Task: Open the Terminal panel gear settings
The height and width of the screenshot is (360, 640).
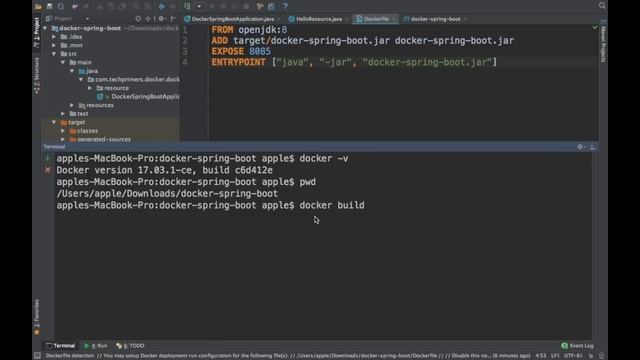Action: coord(581,147)
